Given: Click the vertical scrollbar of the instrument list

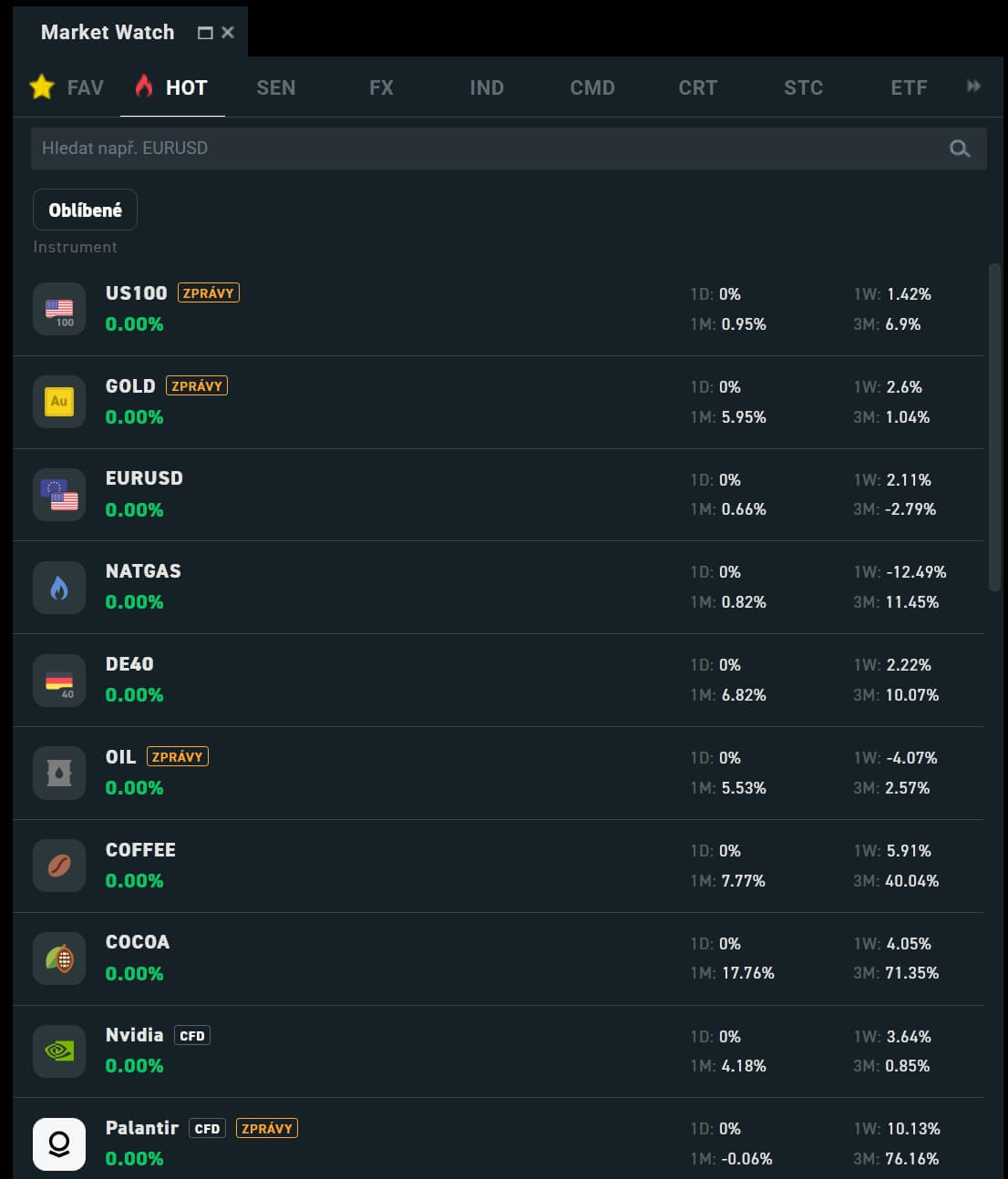Looking at the screenshot, I should pyautogui.click(x=994, y=428).
